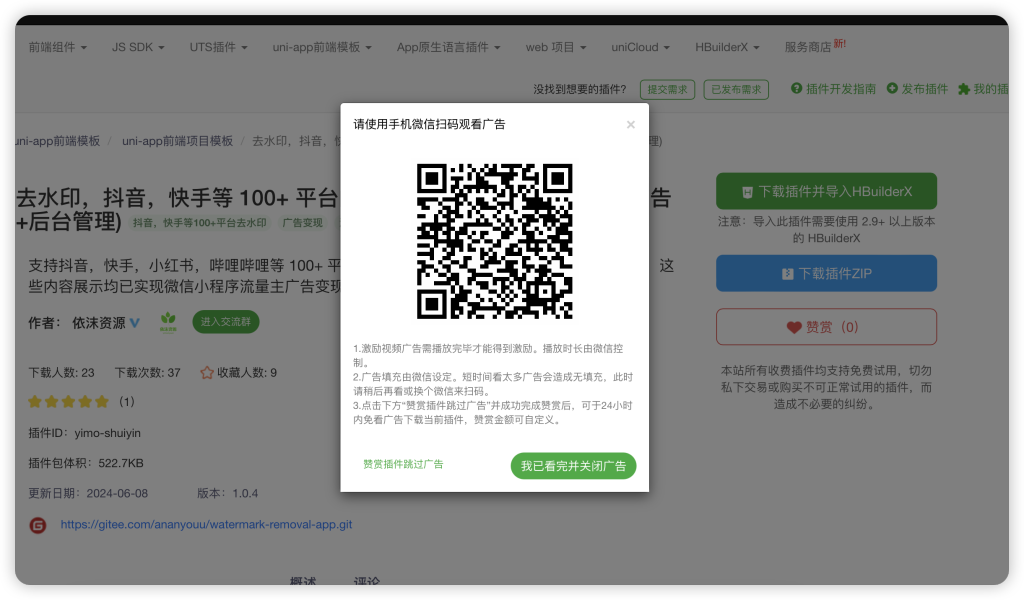Click 插件ID: yimo-shuiyin text

click(84, 433)
